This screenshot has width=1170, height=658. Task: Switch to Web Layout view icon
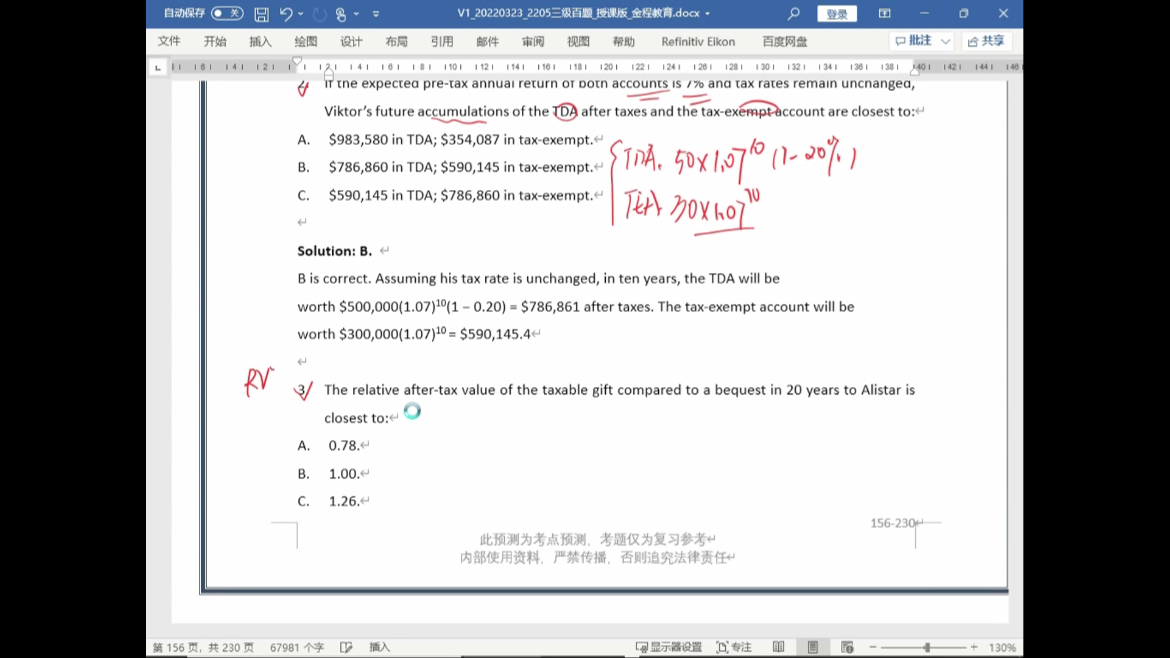pos(847,647)
